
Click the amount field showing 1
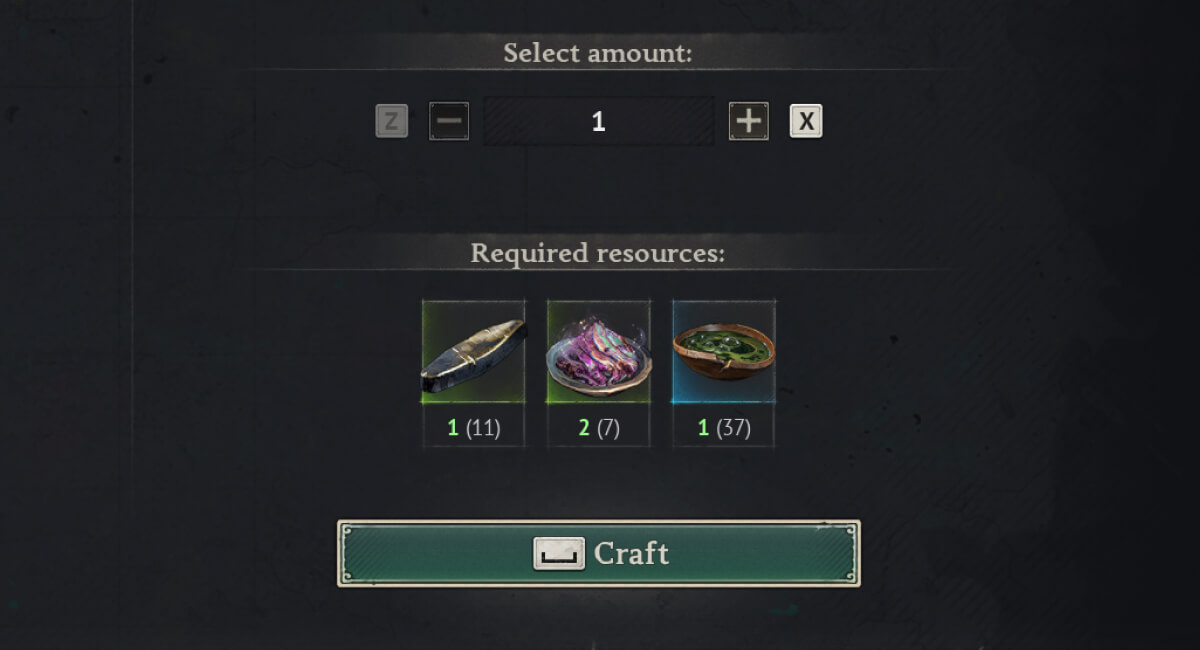pyautogui.click(x=598, y=122)
